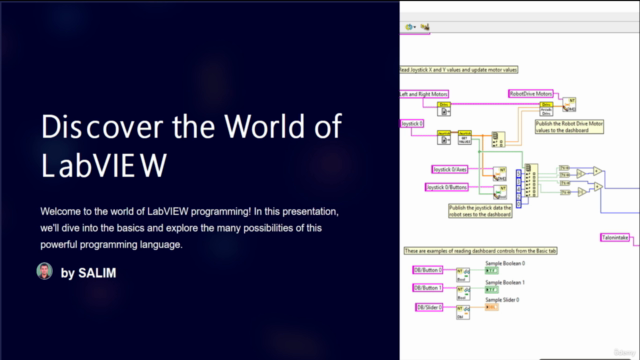
Task: Select the "Publish the joystick data" comment box
Action: click(480, 211)
